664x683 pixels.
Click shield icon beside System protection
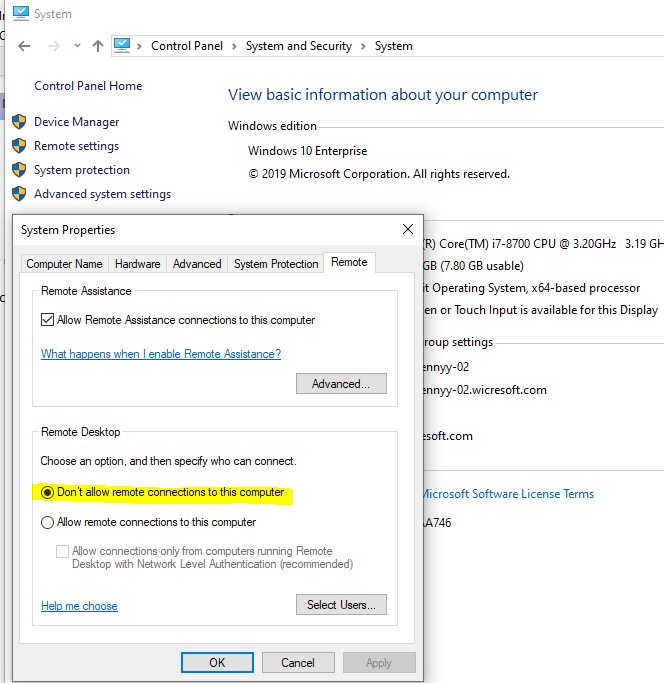[19, 170]
